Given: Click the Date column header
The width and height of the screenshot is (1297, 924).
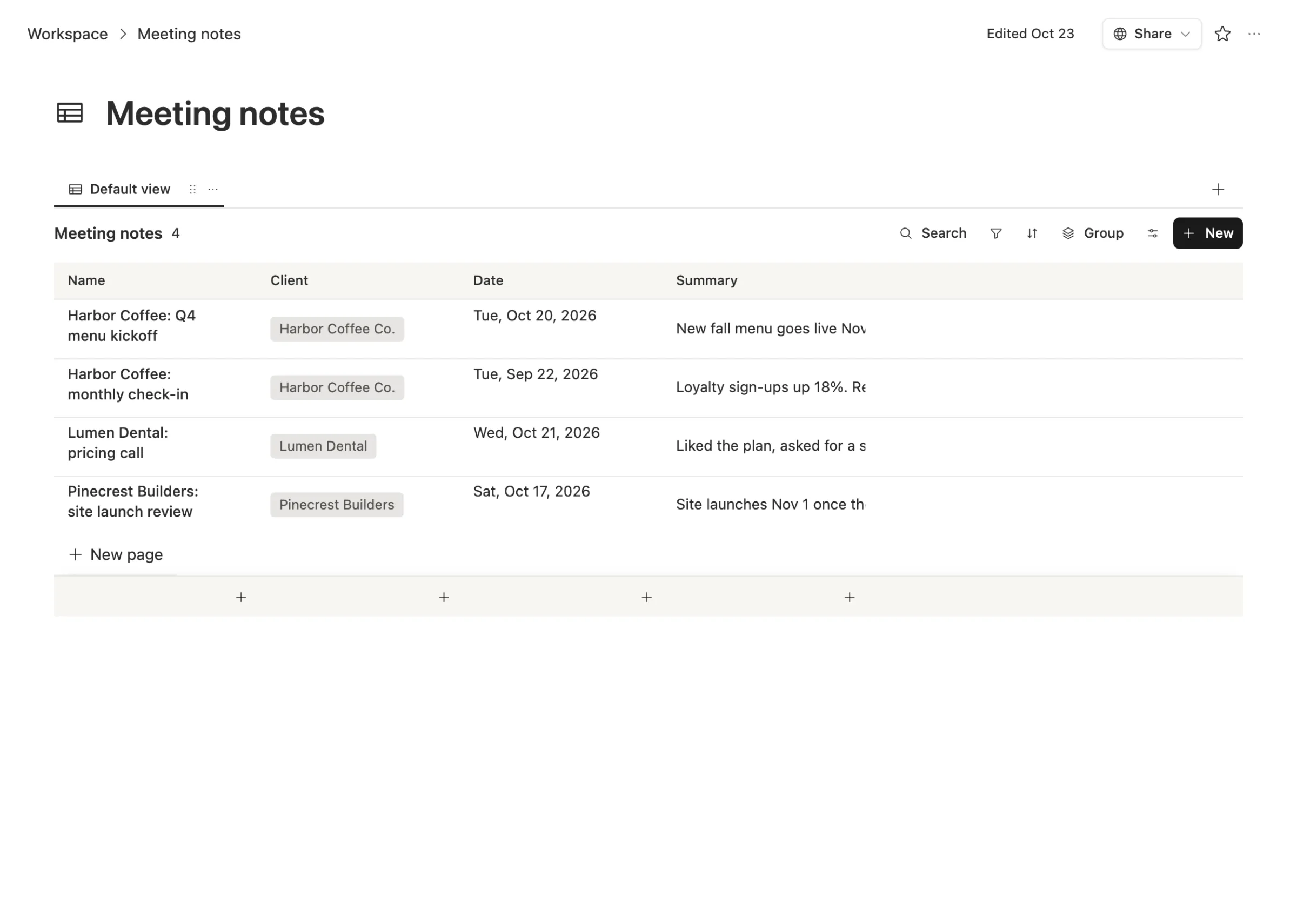Looking at the screenshot, I should [x=488, y=280].
